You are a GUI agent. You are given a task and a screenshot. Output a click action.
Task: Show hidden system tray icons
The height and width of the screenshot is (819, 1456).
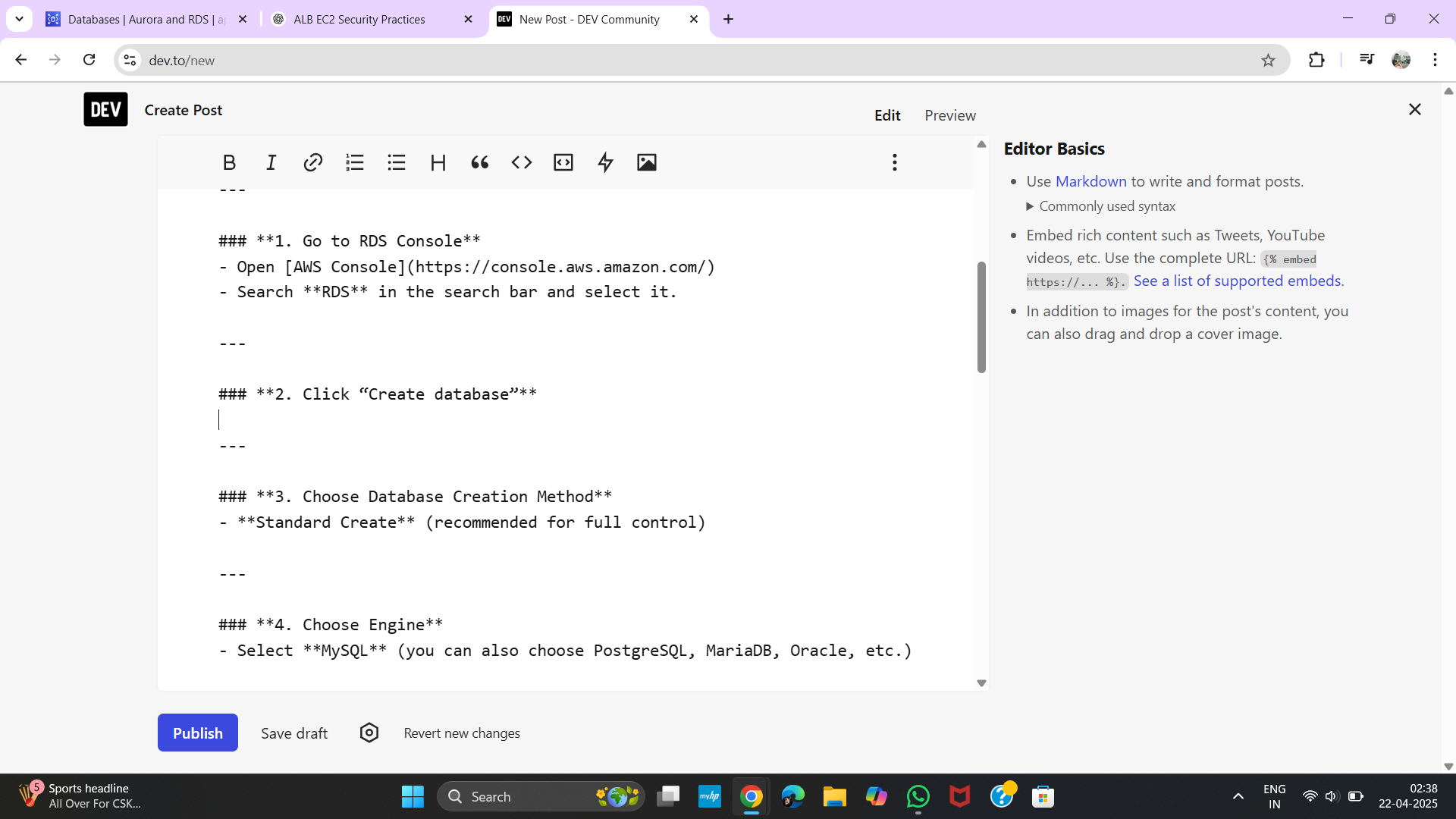[x=1238, y=796]
